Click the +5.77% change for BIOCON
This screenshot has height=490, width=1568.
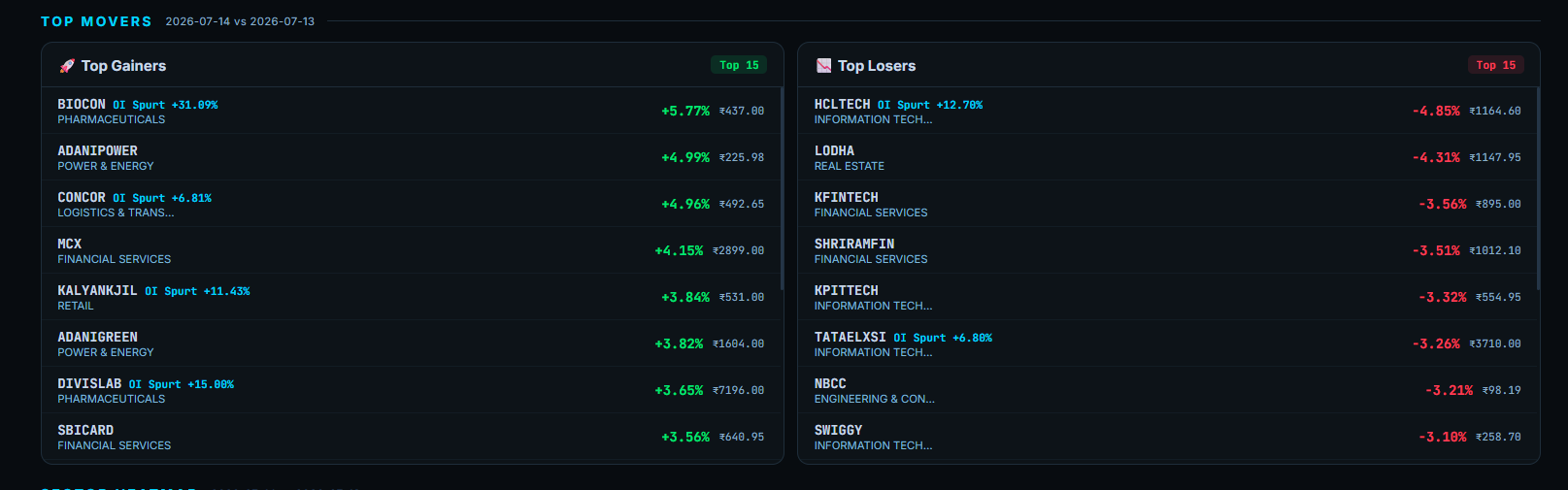(685, 112)
